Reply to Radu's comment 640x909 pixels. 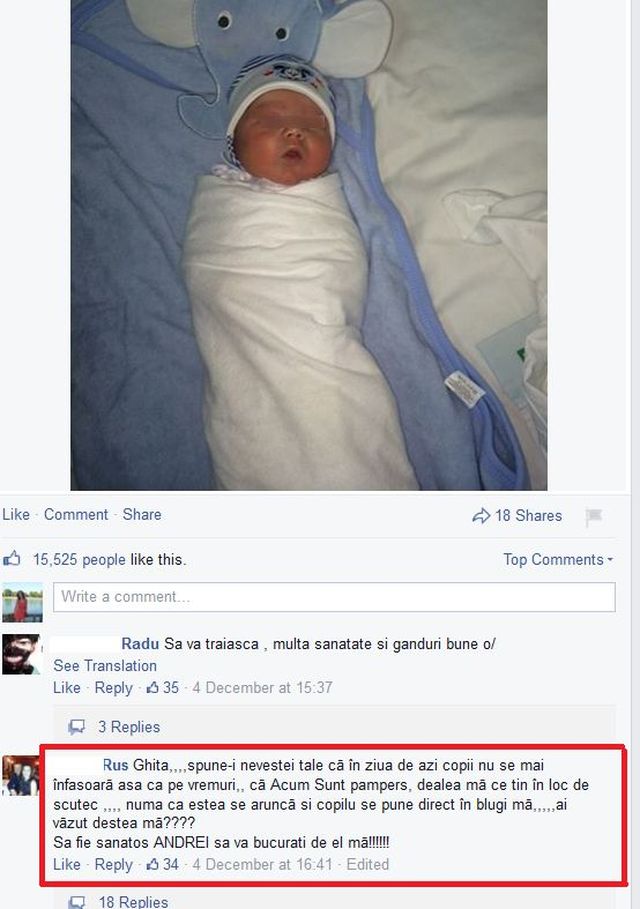pyautogui.click(x=114, y=688)
